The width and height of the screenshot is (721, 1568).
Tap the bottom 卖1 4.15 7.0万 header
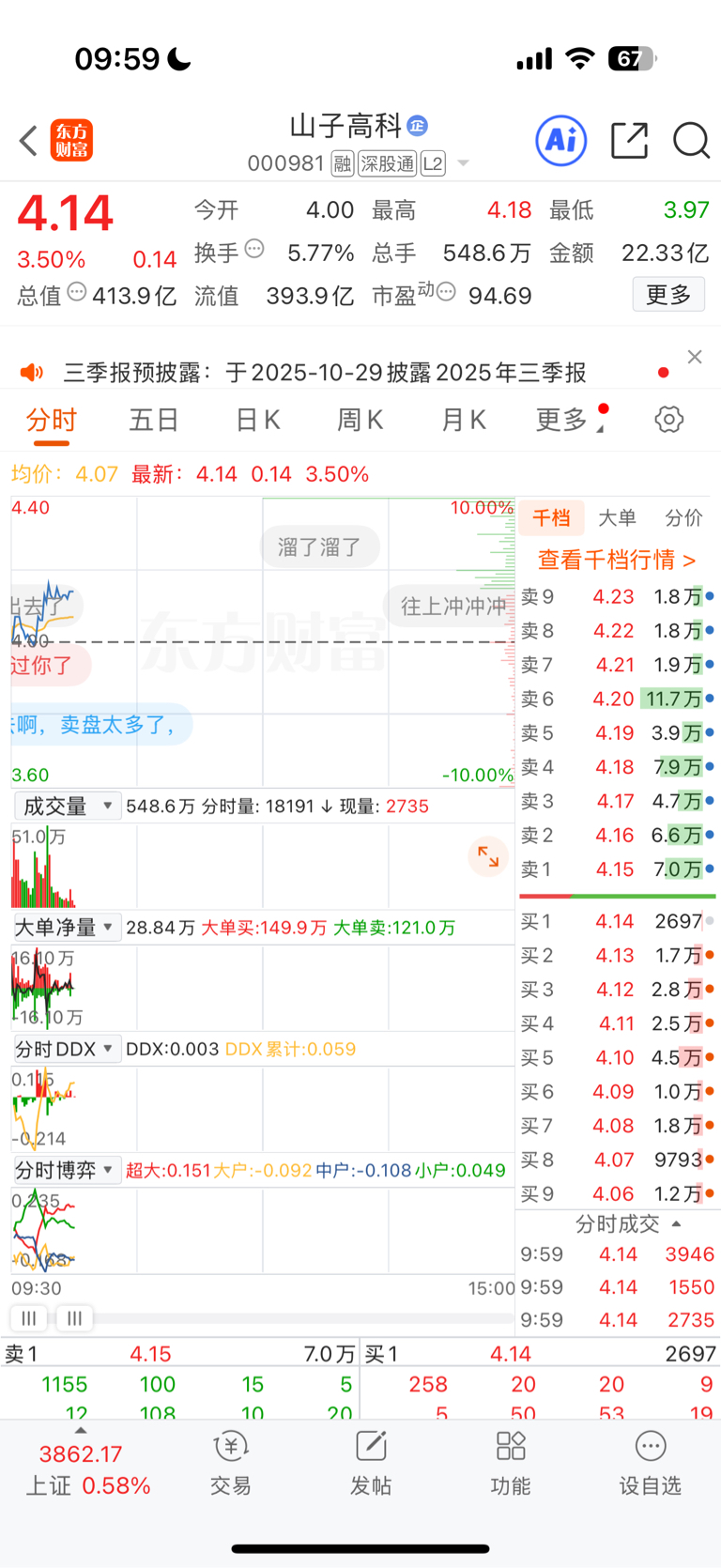(x=179, y=1354)
